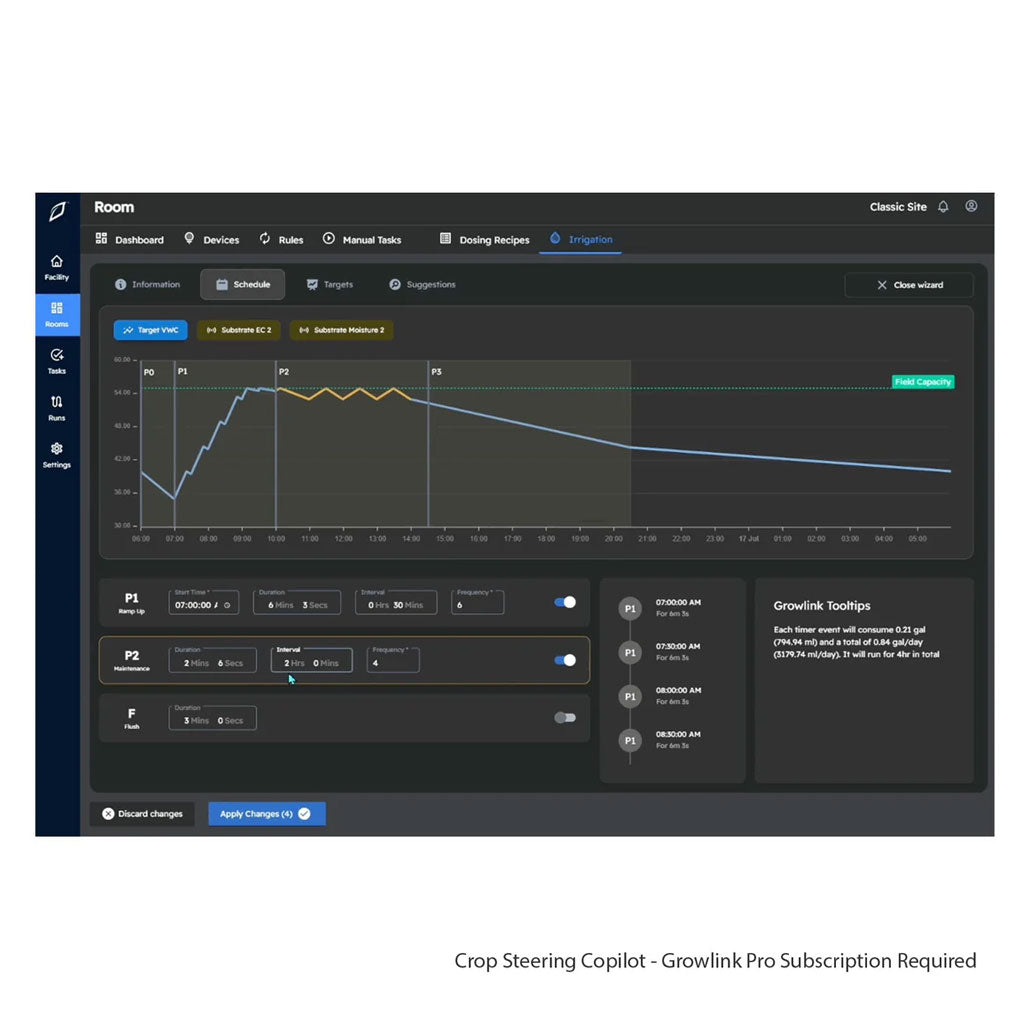1028x1028 pixels.
Task: Click the notification bell icon
Action: [x=943, y=207]
